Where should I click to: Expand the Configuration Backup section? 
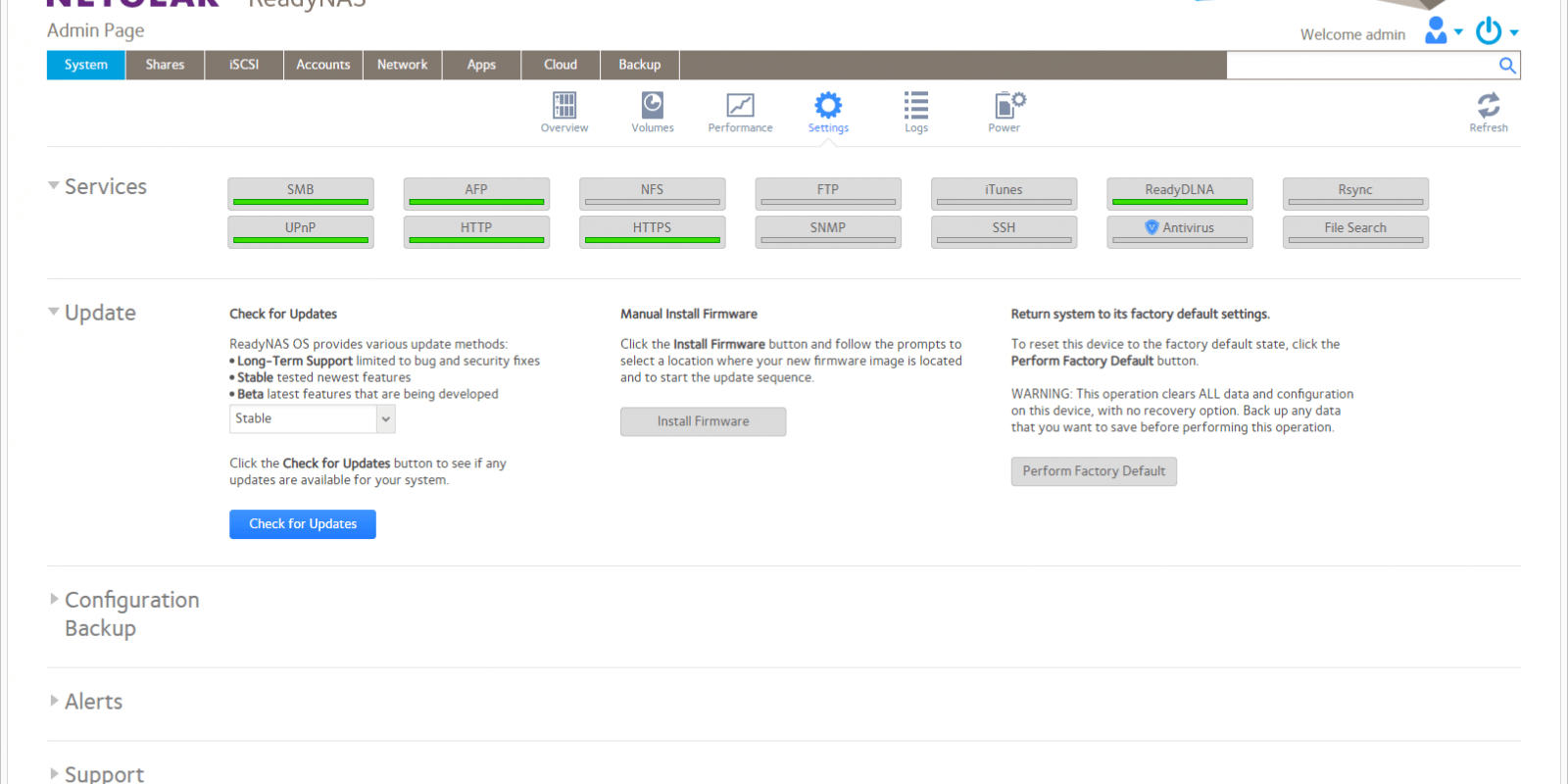coord(54,599)
